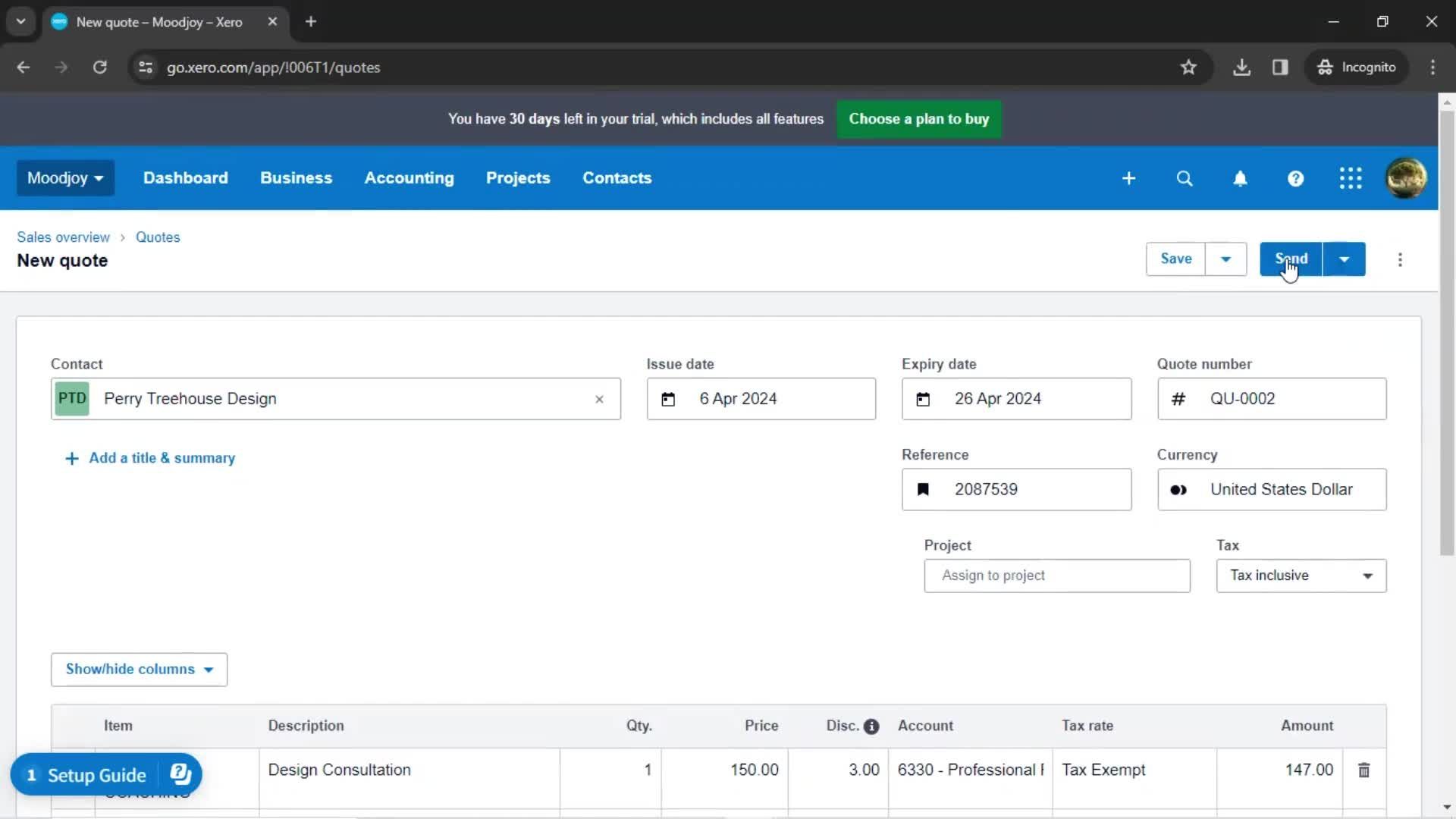Click the Quote number field QU-0002
The width and height of the screenshot is (1456, 819).
(x=1272, y=399)
